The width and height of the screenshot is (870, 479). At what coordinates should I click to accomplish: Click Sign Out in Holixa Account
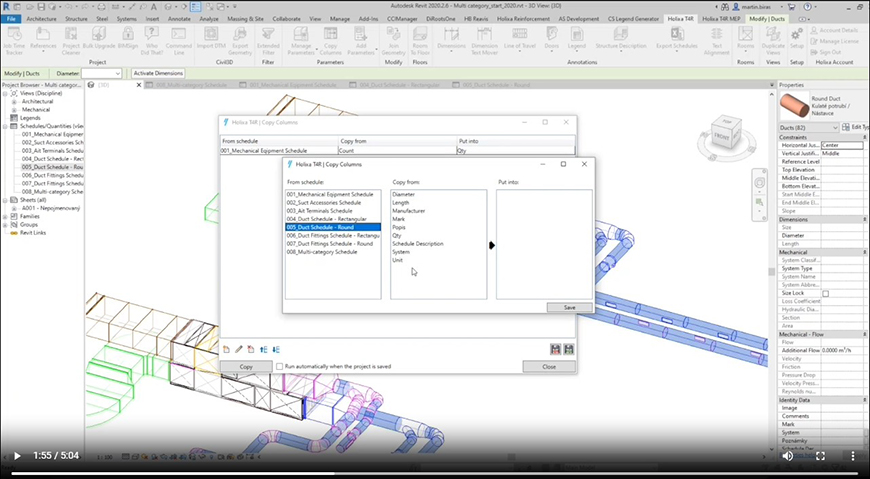pyautogui.click(x=825, y=52)
